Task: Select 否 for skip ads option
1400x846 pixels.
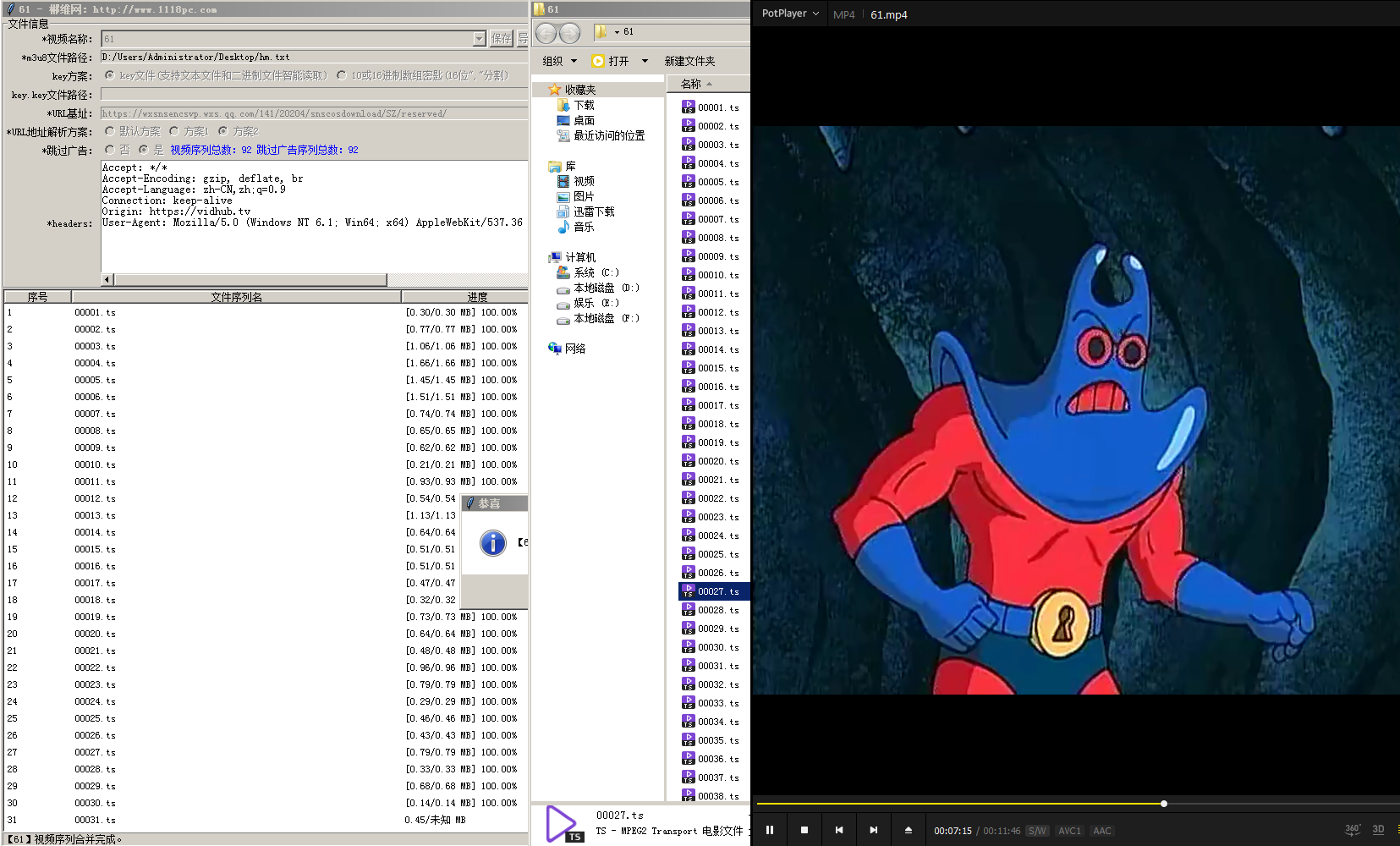Action: pos(109,150)
